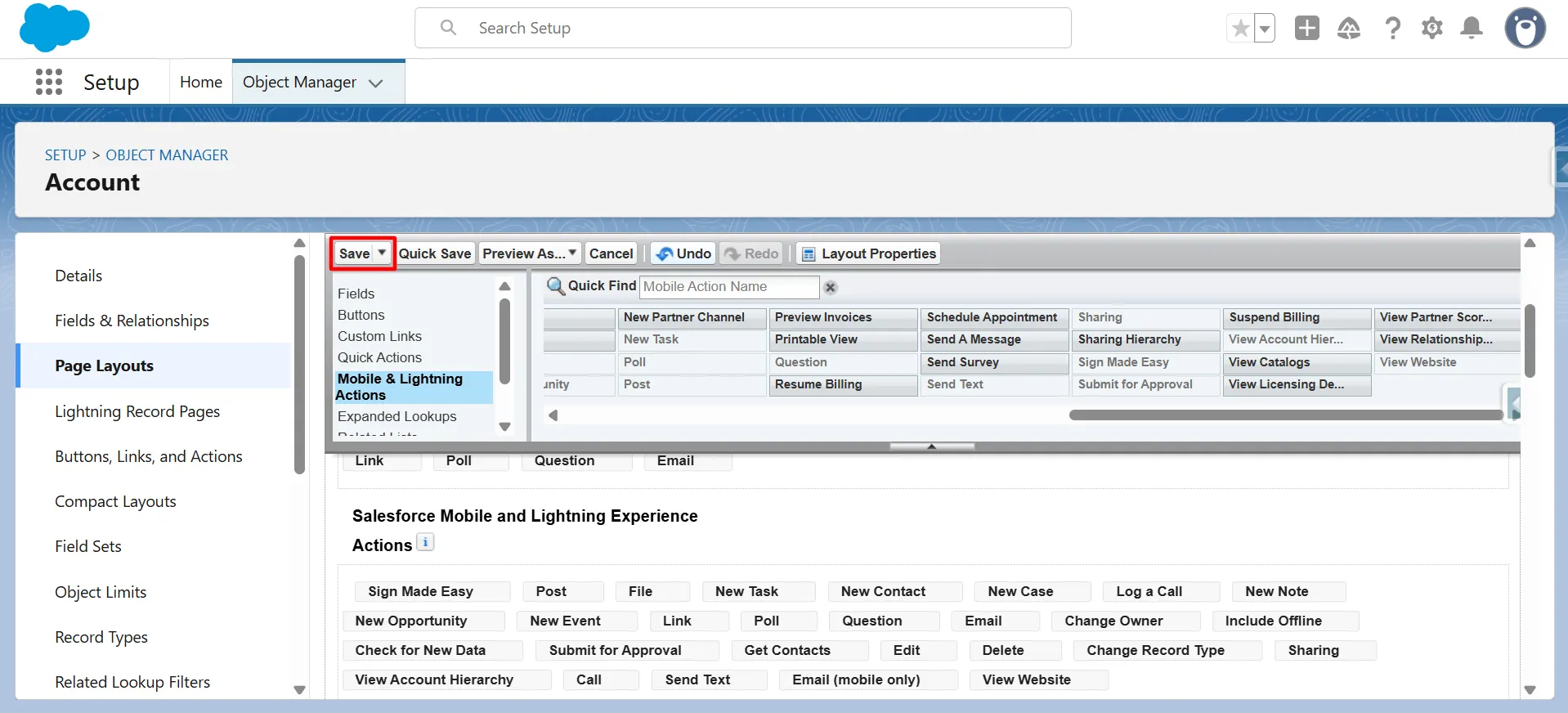1568x713 pixels.
Task: Select Quick Actions palette category
Action: 379,357
